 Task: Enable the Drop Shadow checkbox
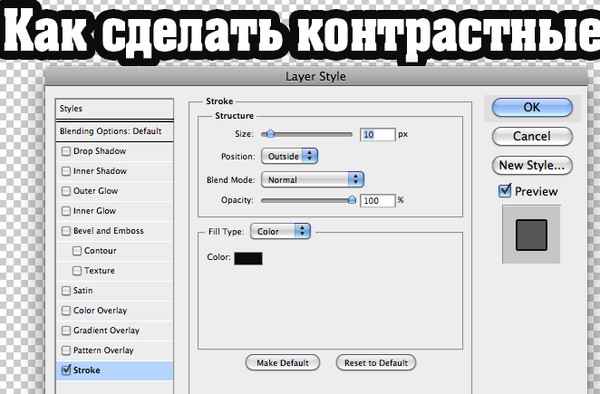(x=66, y=151)
